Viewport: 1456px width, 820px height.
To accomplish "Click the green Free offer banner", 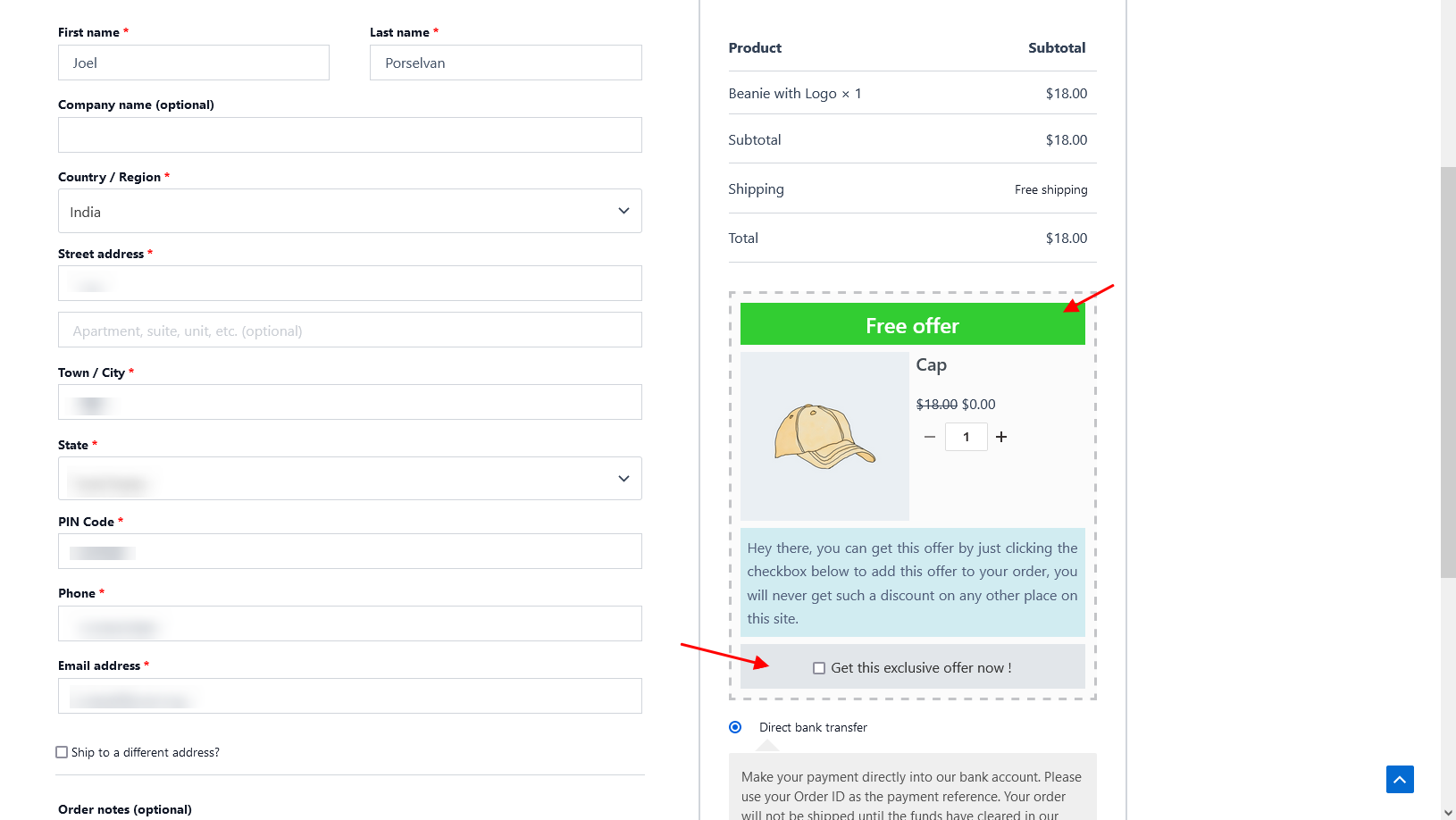I will tap(912, 325).
